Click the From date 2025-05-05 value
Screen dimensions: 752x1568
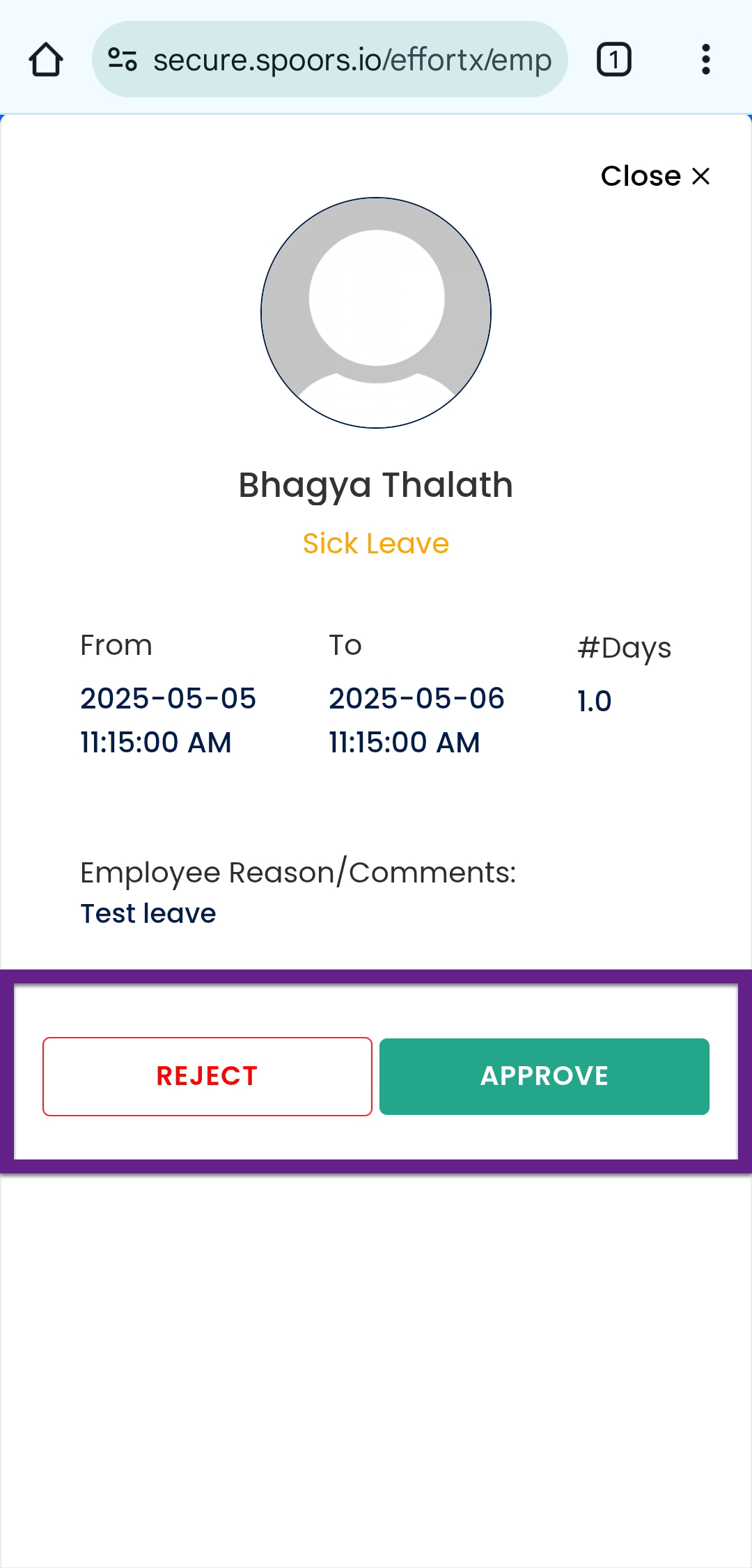tap(168, 699)
